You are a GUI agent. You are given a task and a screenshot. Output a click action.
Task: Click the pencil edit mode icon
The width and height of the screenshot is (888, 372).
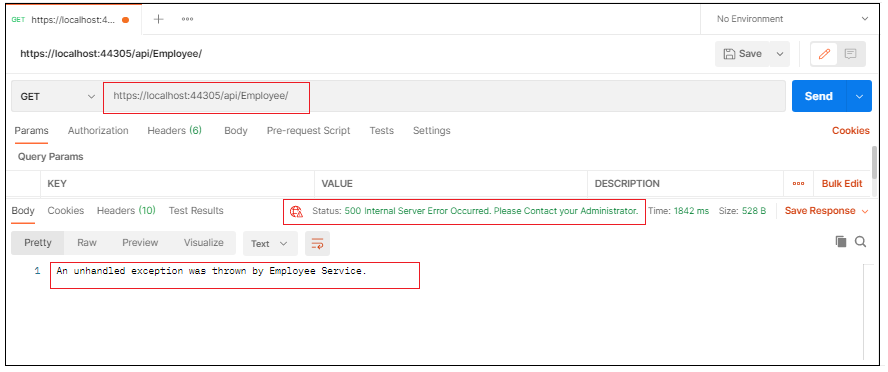coord(824,54)
